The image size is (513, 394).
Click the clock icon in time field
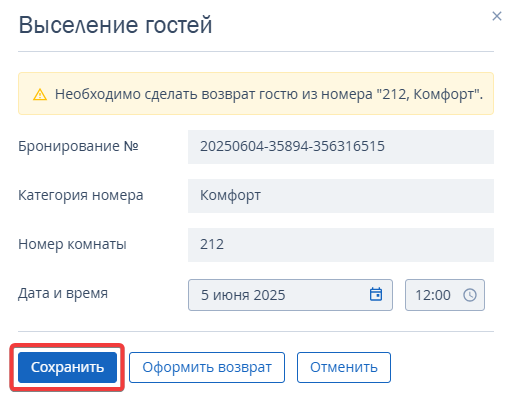coord(470,295)
